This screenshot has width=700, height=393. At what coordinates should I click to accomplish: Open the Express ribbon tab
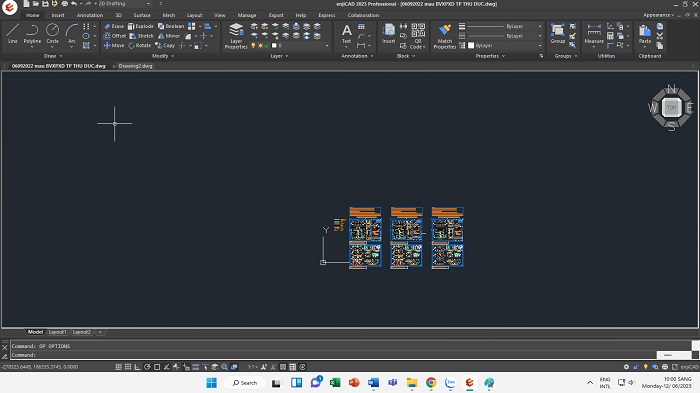coord(326,15)
